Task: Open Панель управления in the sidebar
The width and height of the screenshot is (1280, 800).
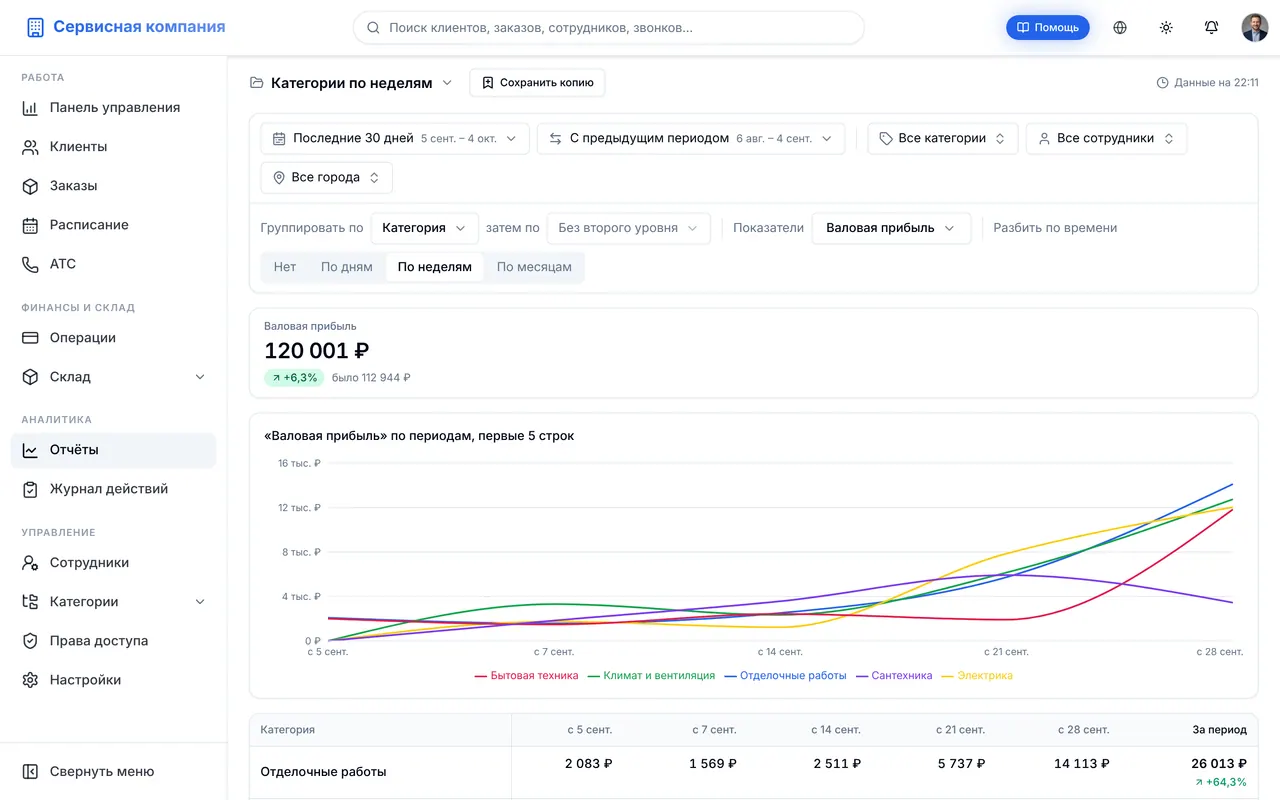Action: click(114, 107)
